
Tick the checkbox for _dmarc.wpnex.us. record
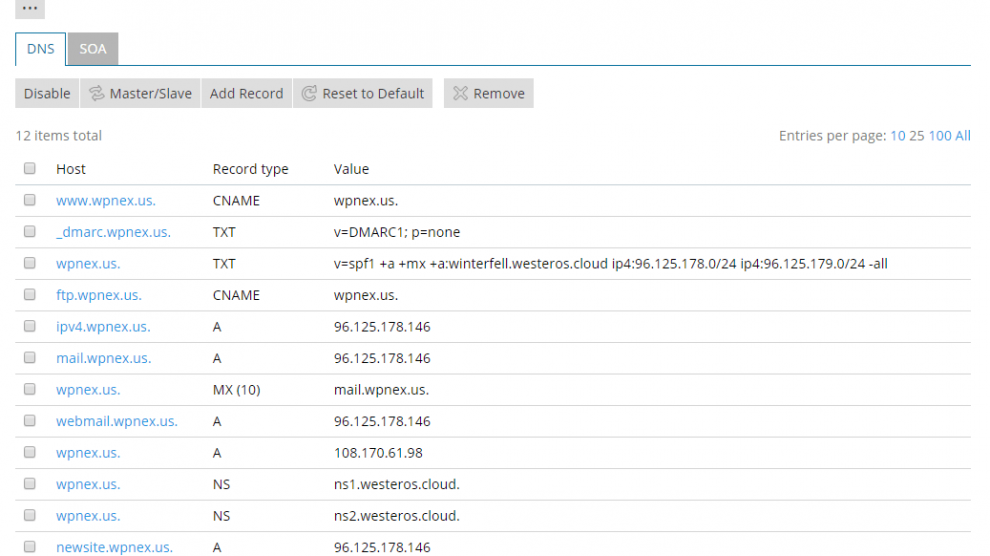click(30, 231)
